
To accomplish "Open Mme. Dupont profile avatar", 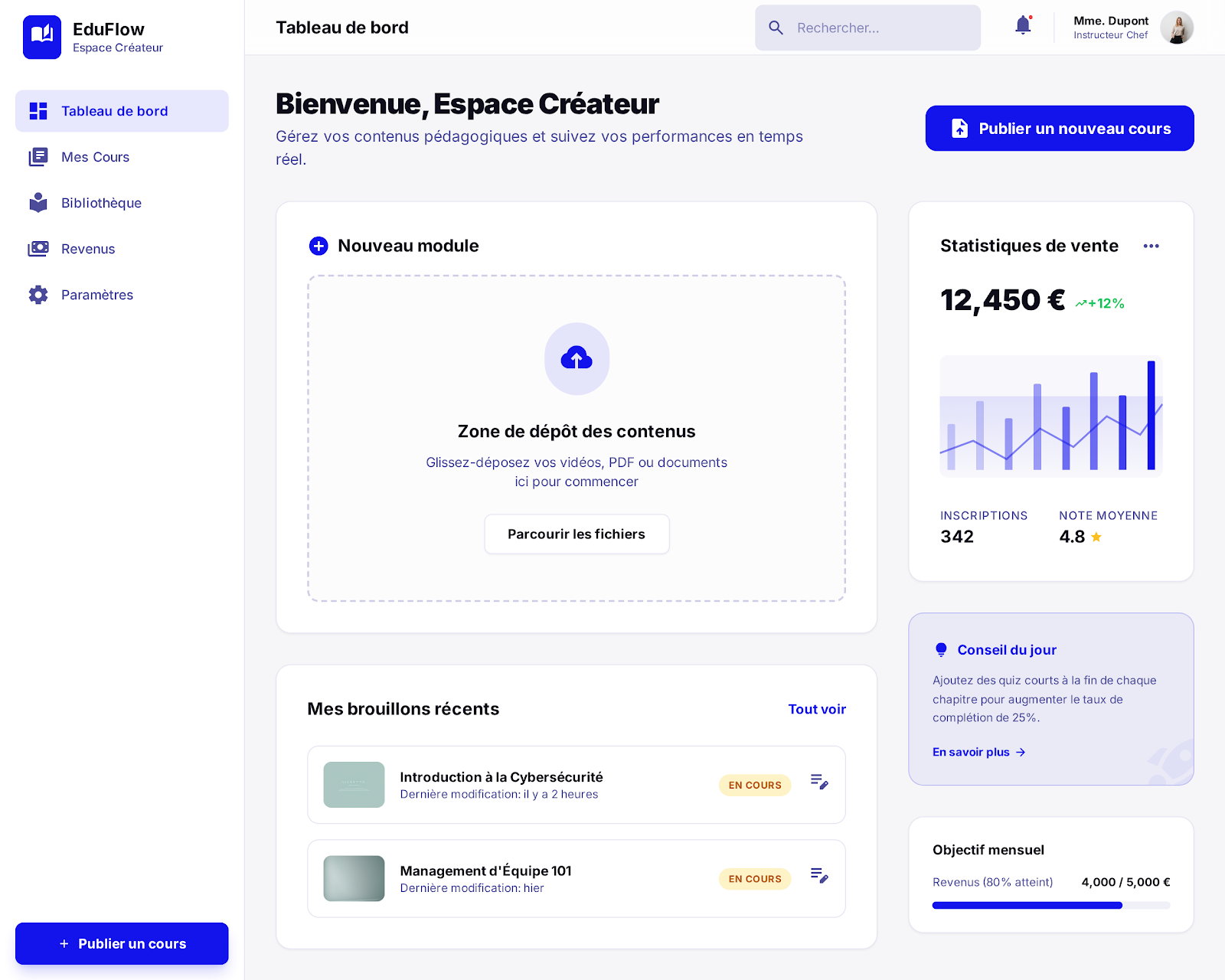I will pyautogui.click(x=1176, y=28).
